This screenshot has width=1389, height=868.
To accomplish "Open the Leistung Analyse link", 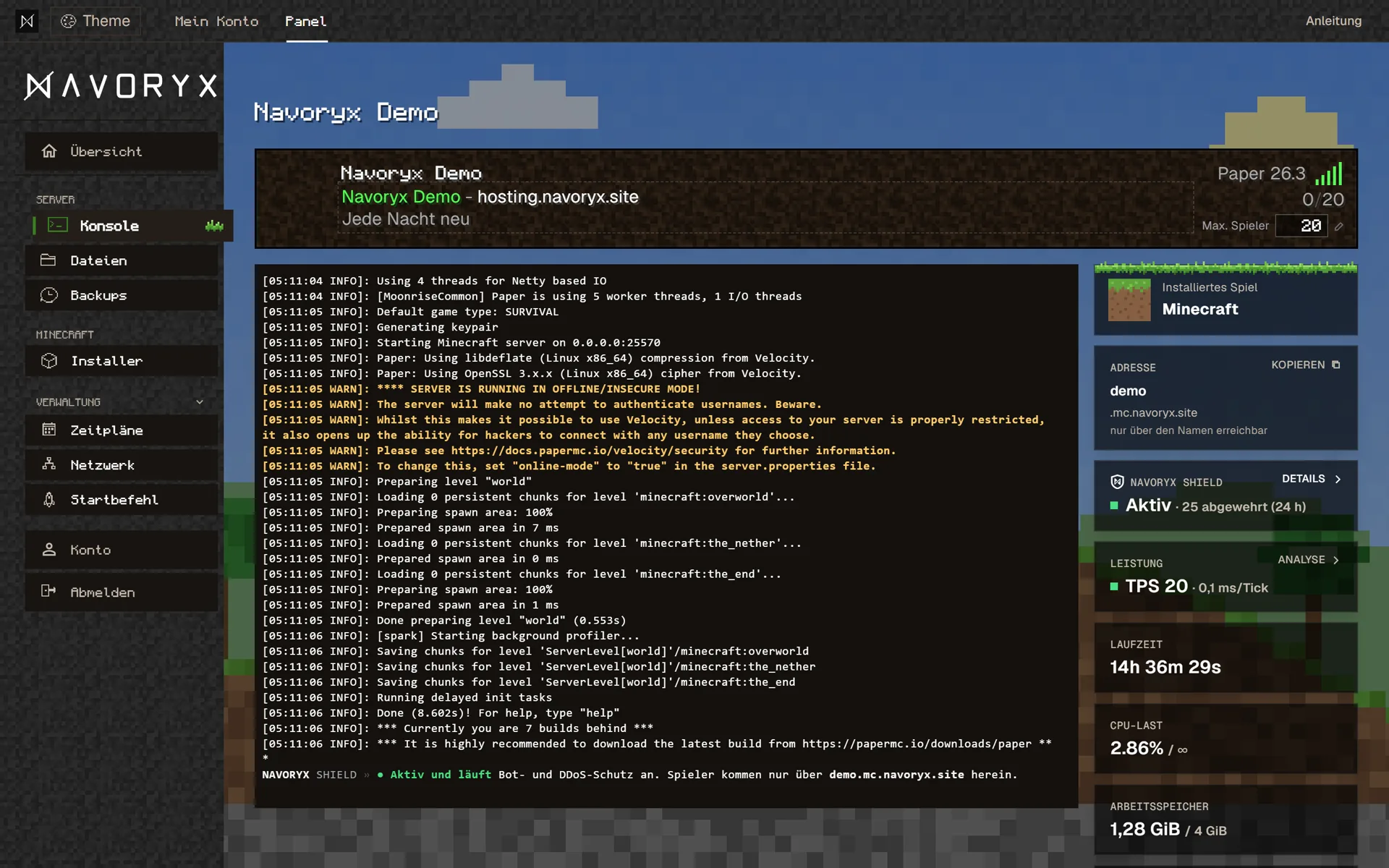I will tap(1309, 560).
